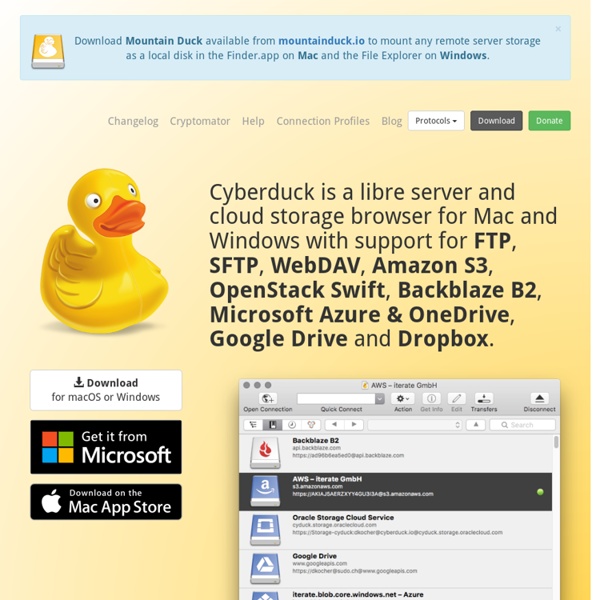Show the History clock icon
Screen dimensions: 600x600
(292, 425)
